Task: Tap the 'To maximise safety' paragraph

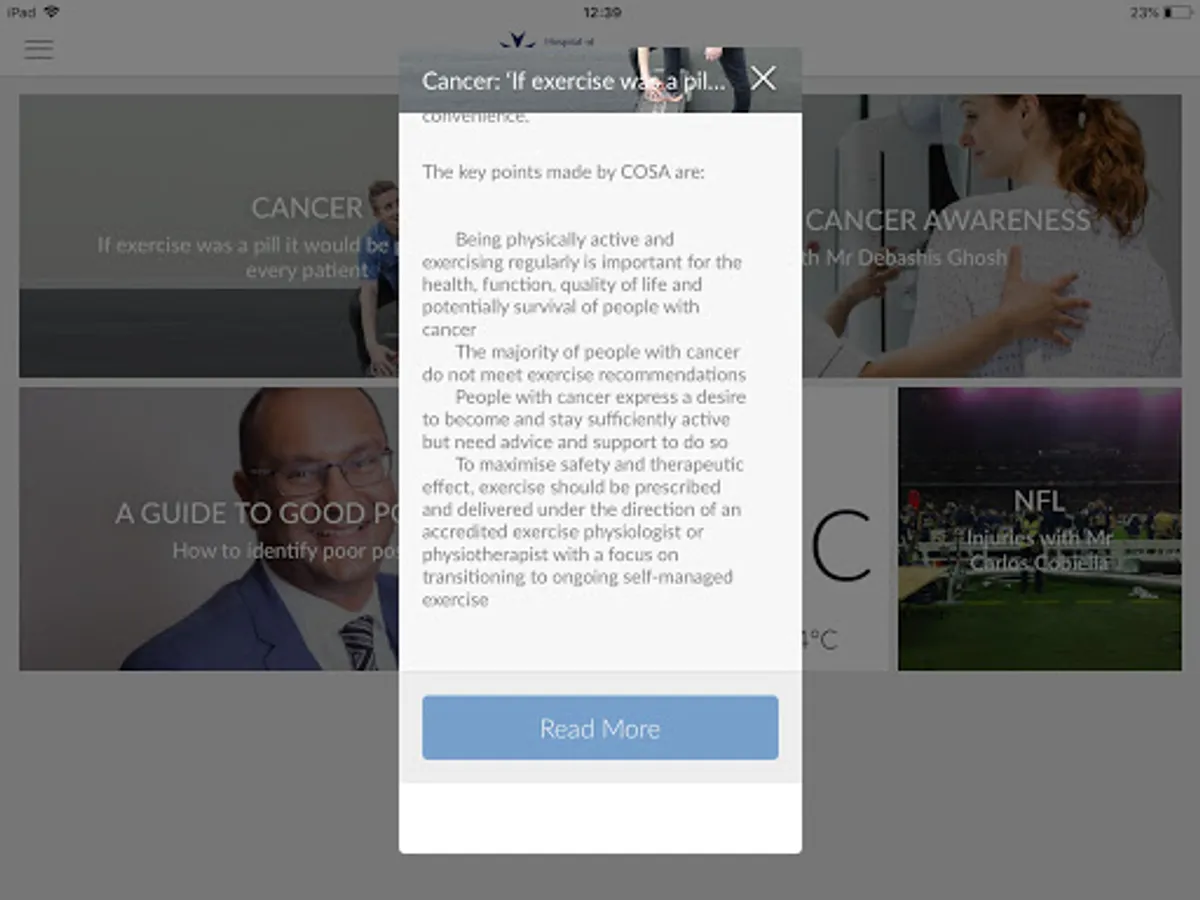Action: click(582, 532)
